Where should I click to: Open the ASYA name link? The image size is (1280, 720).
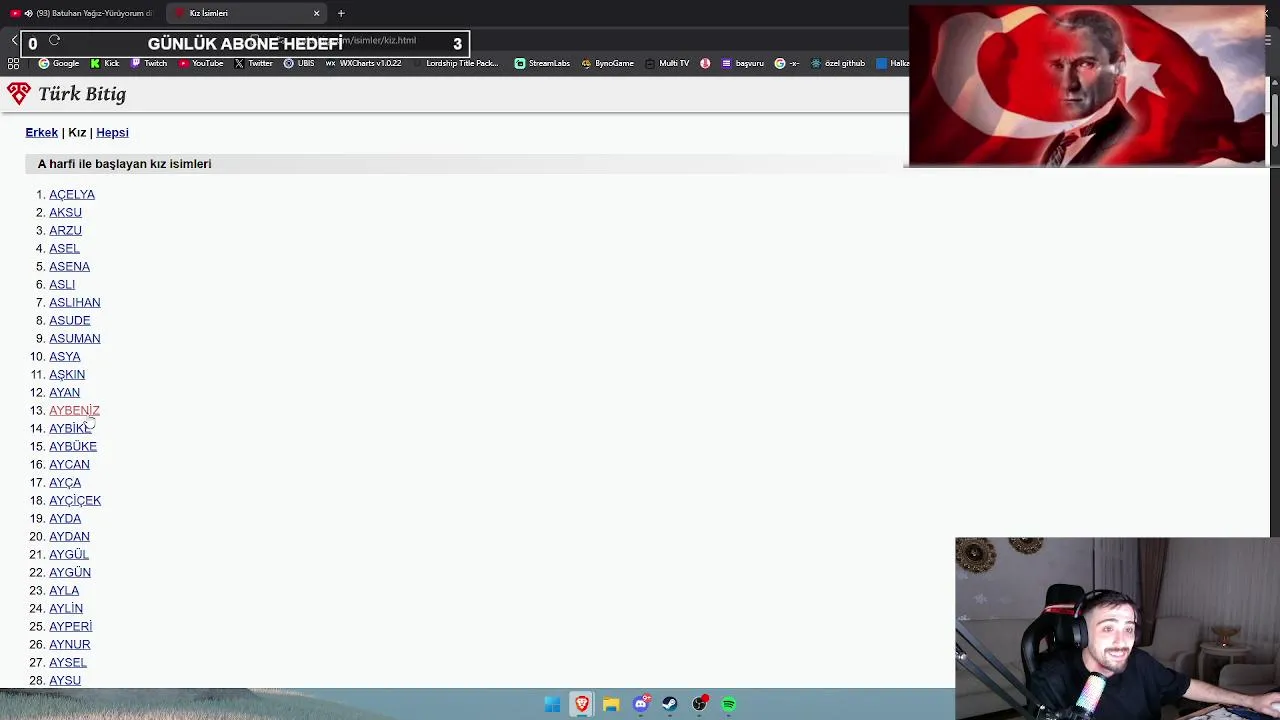(65, 356)
